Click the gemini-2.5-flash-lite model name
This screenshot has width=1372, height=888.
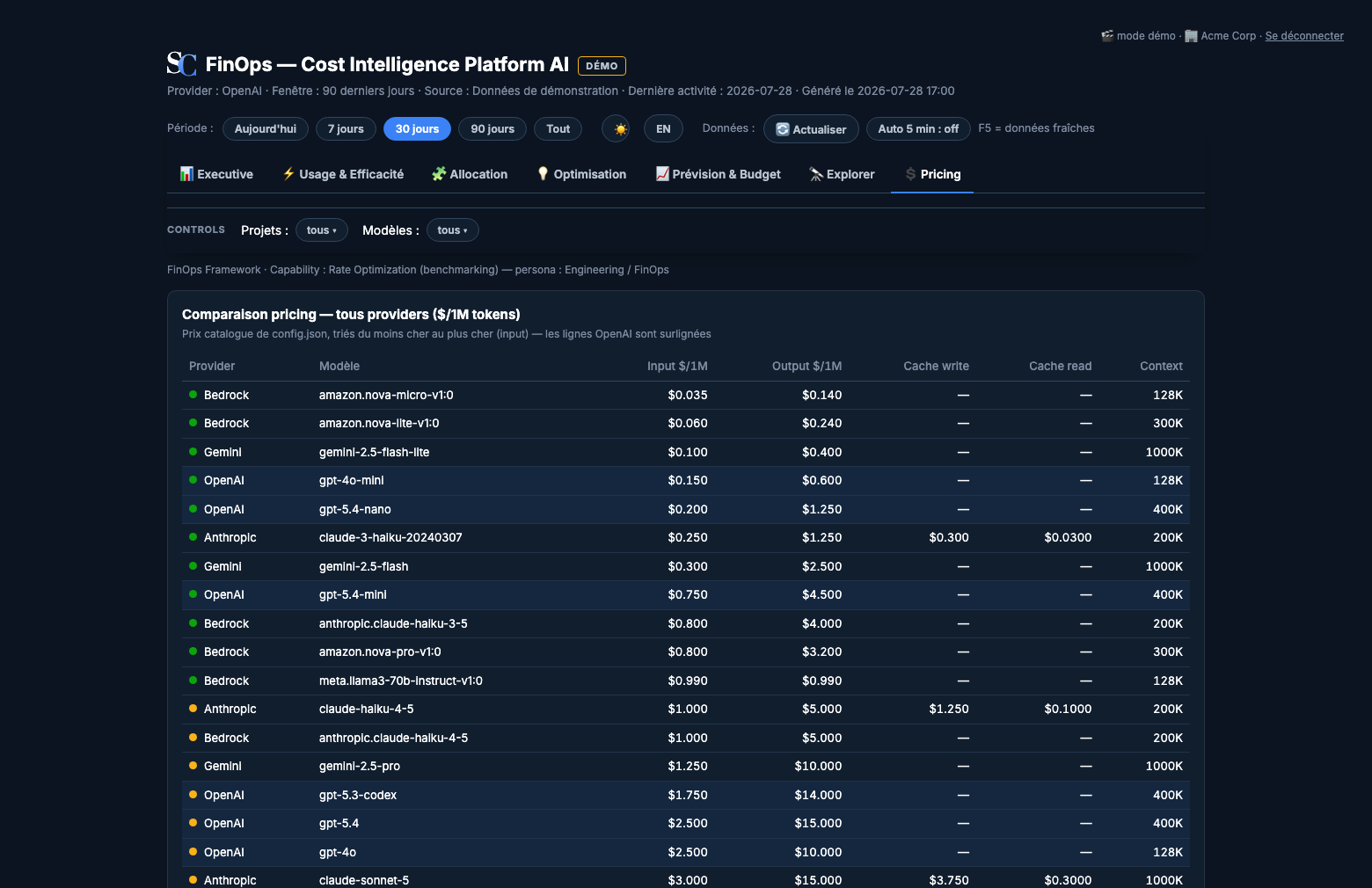[x=374, y=452]
